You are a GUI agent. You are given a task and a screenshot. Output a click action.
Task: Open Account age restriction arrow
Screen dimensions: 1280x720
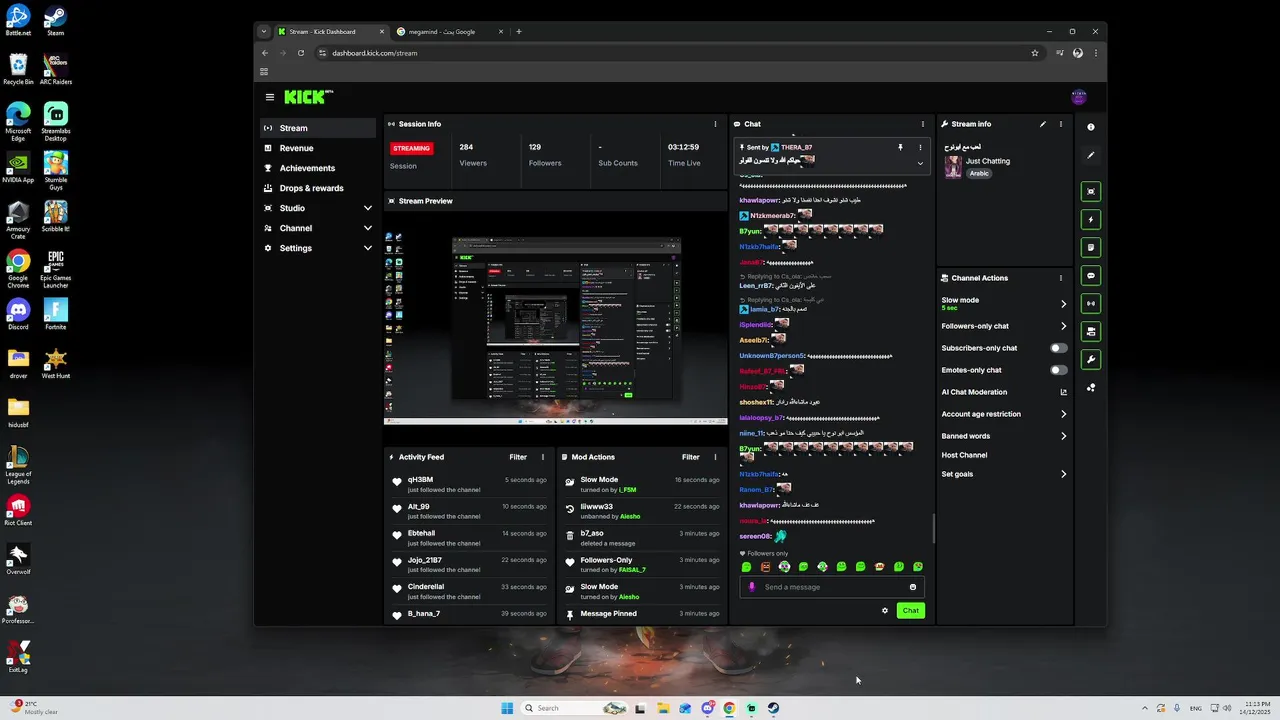[x=1063, y=414]
